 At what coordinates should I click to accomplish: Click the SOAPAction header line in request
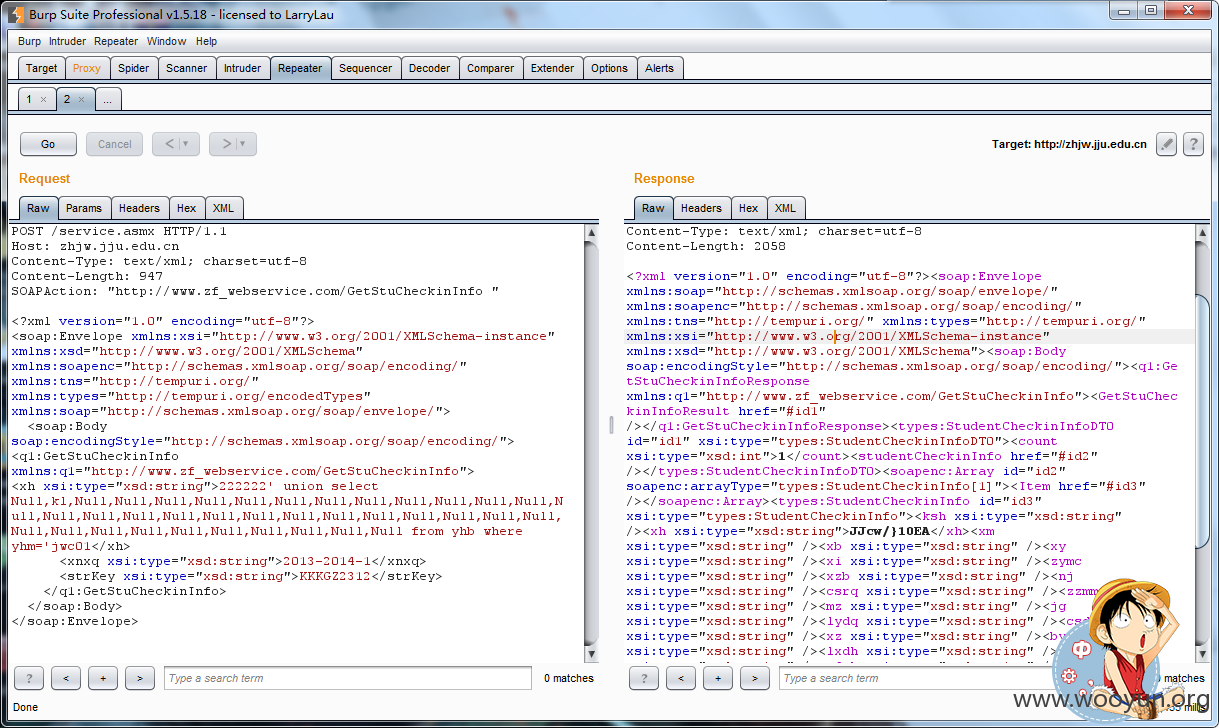click(255, 291)
